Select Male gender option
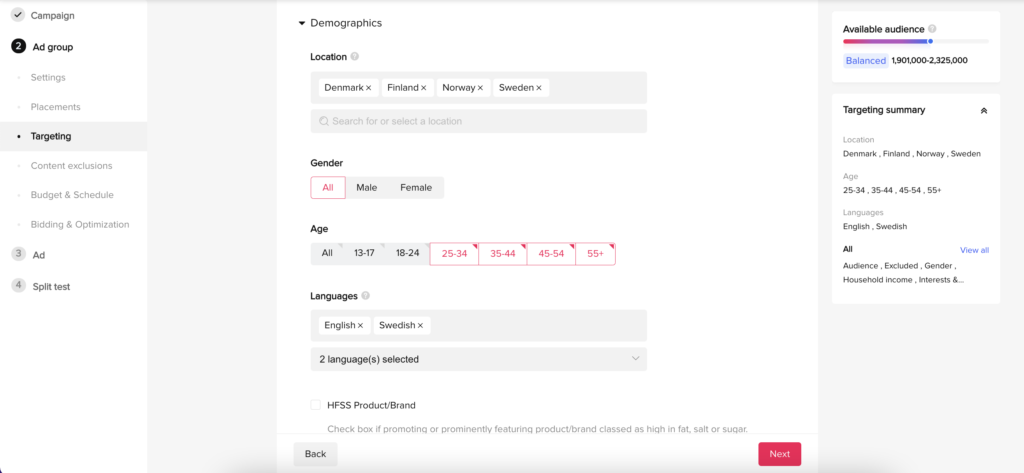Image resolution: width=1024 pixels, height=473 pixels. pyautogui.click(x=366, y=188)
